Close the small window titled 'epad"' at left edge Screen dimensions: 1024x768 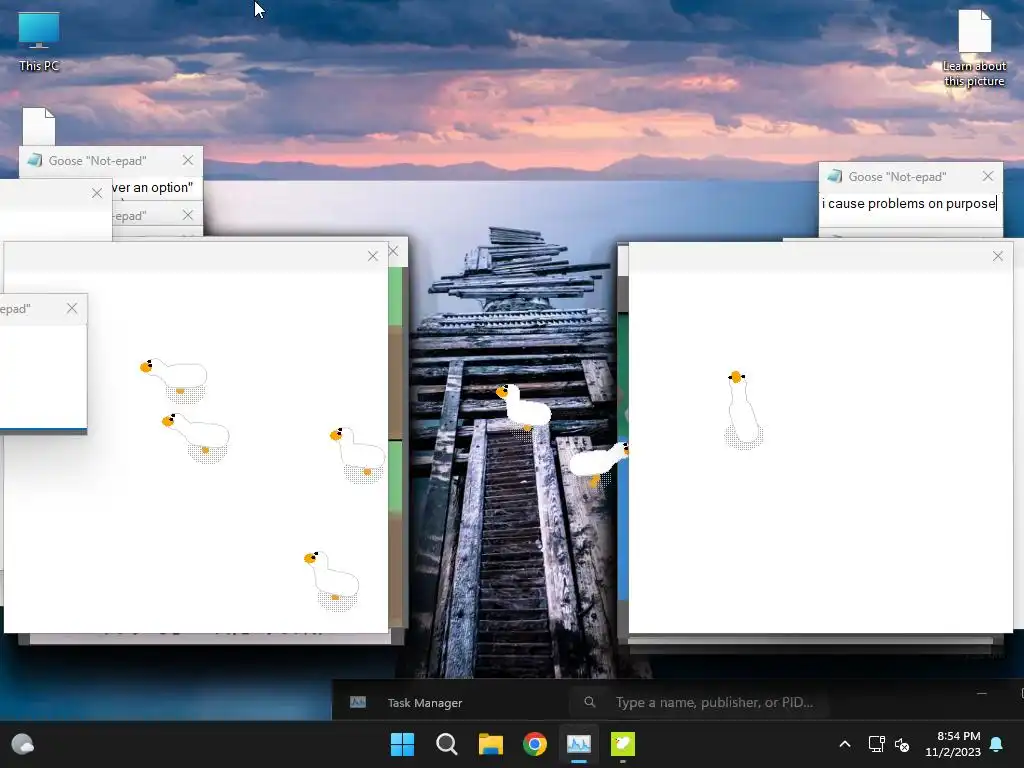coord(72,308)
